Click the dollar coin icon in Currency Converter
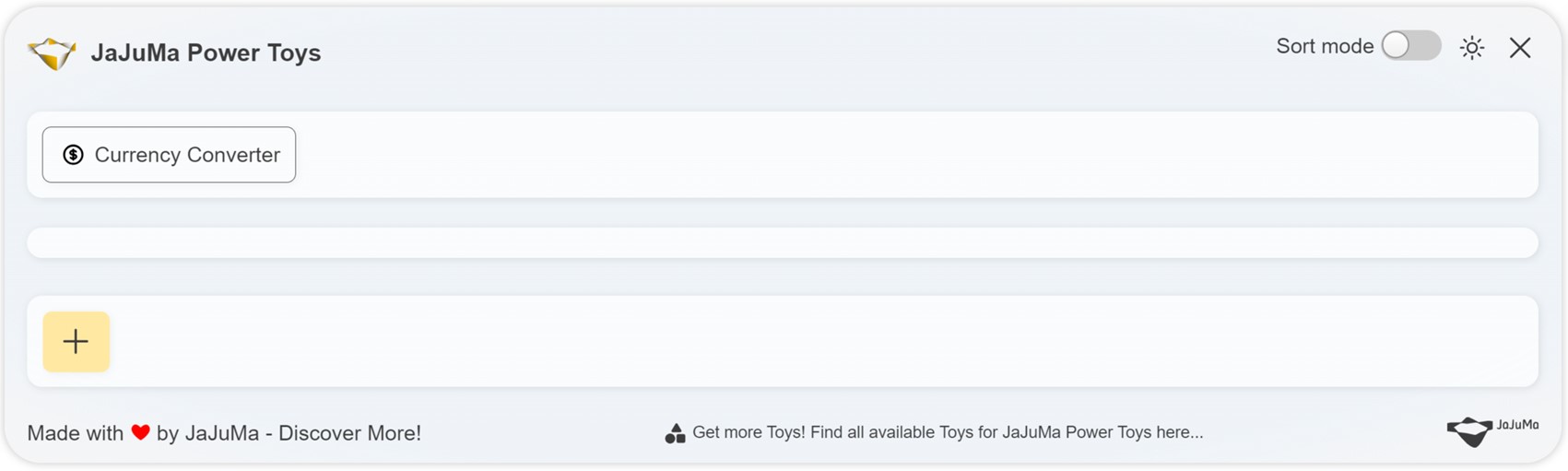 coord(73,155)
